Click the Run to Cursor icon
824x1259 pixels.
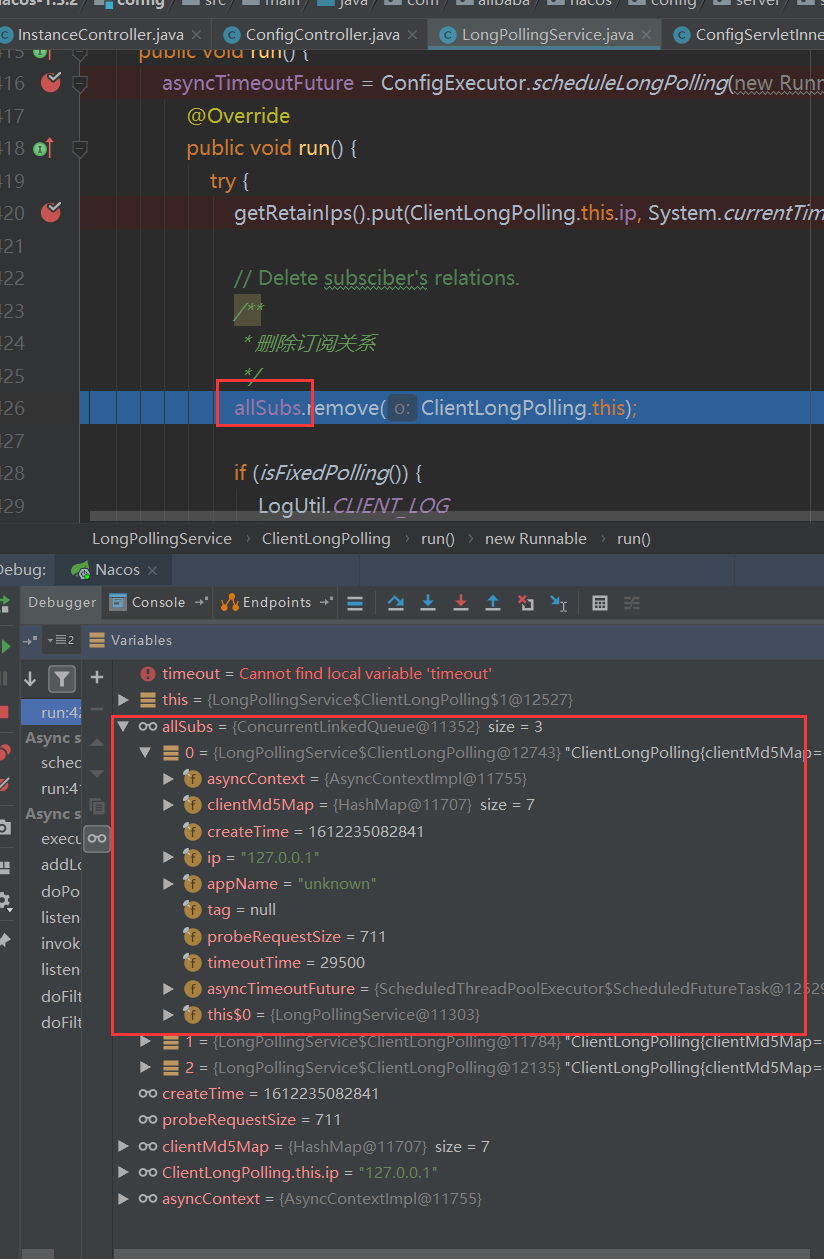click(559, 603)
